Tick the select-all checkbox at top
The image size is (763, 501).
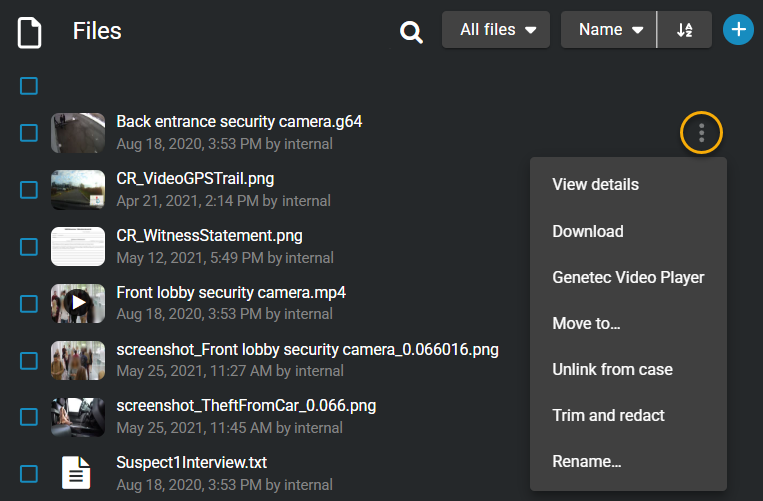(29, 86)
